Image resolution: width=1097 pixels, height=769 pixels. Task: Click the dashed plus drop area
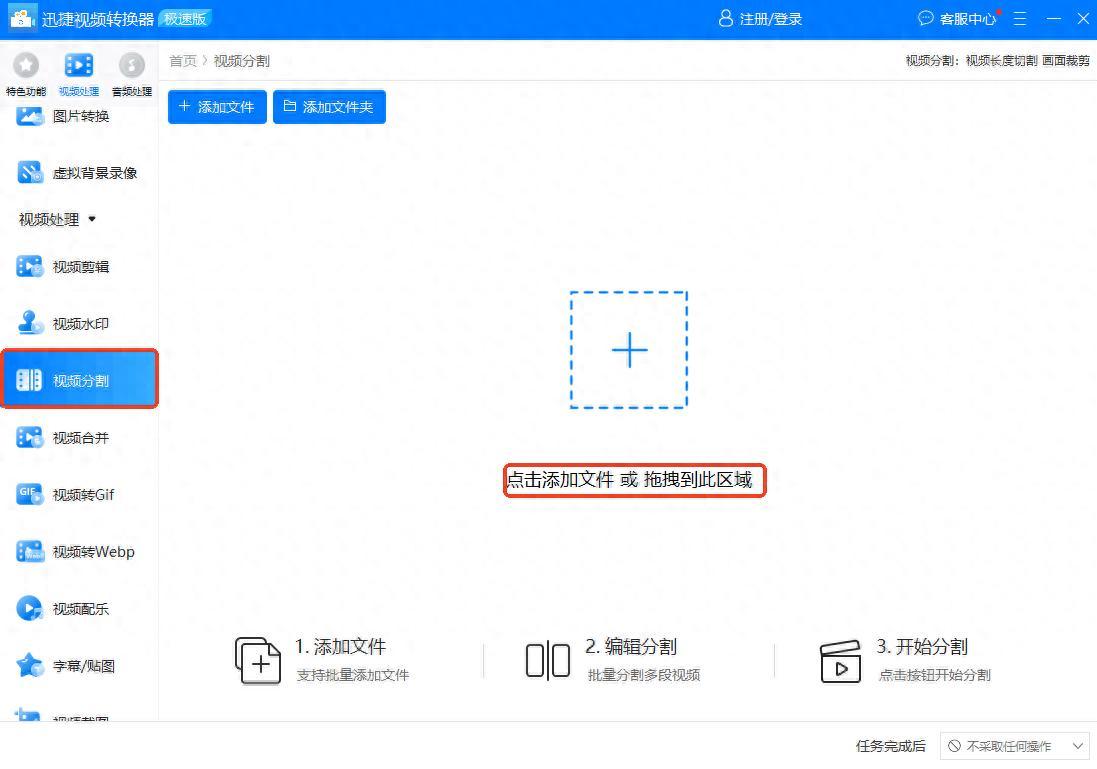click(x=629, y=350)
